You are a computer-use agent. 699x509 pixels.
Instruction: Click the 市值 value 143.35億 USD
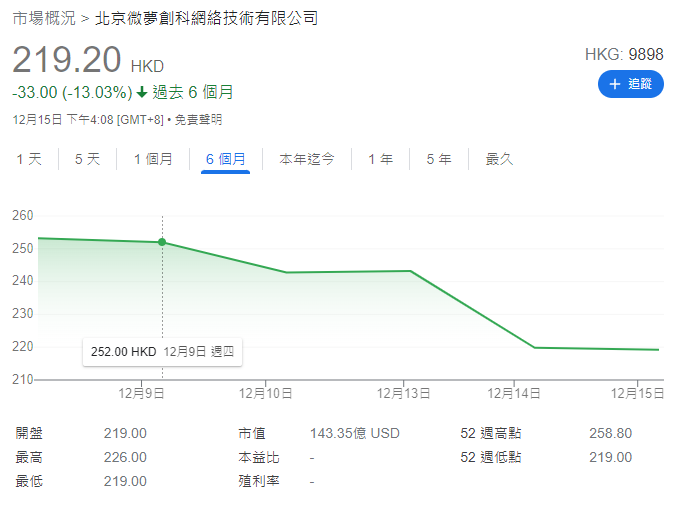tap(355, 433)
